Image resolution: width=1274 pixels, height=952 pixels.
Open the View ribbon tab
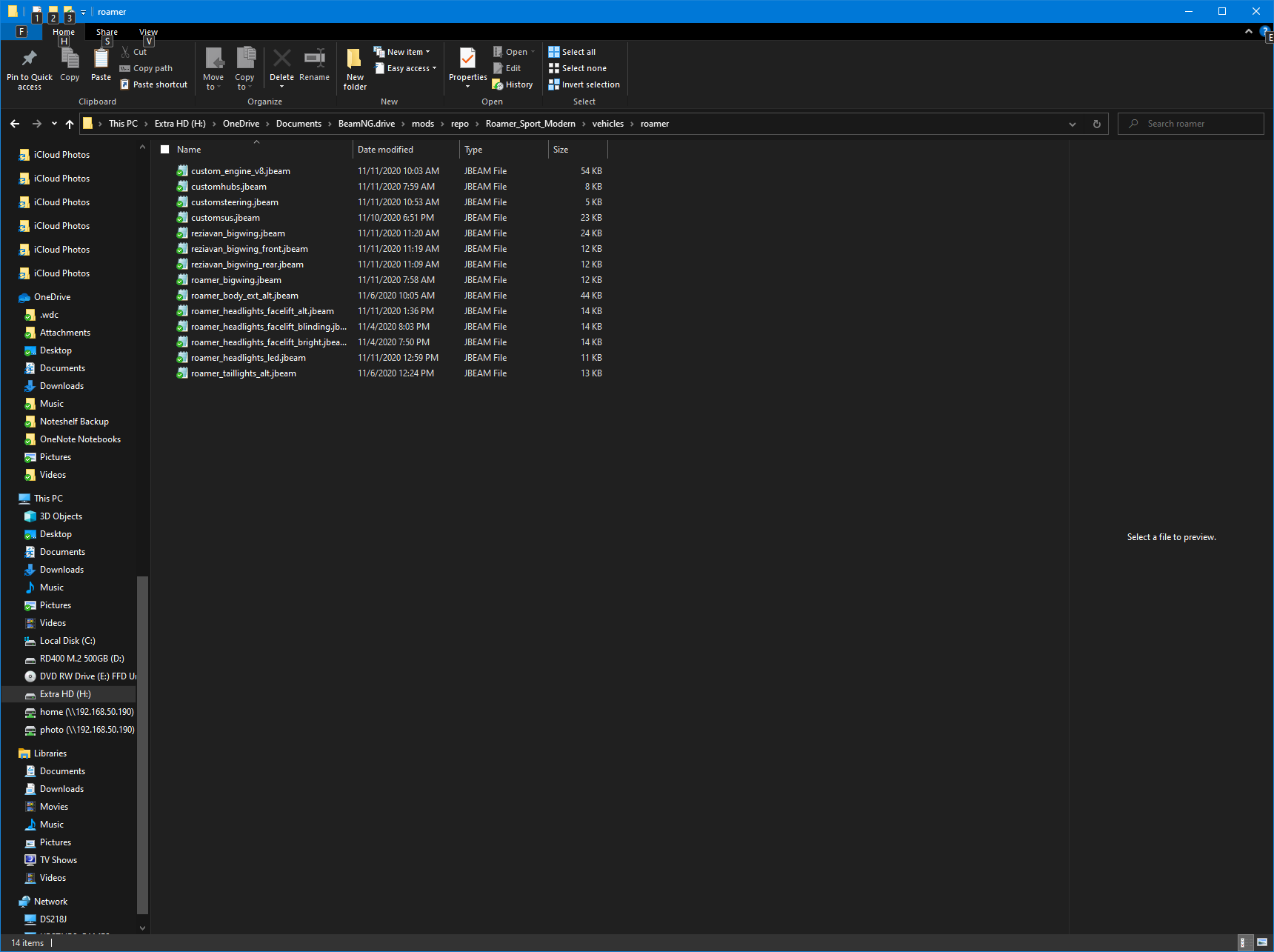(148, 32)
